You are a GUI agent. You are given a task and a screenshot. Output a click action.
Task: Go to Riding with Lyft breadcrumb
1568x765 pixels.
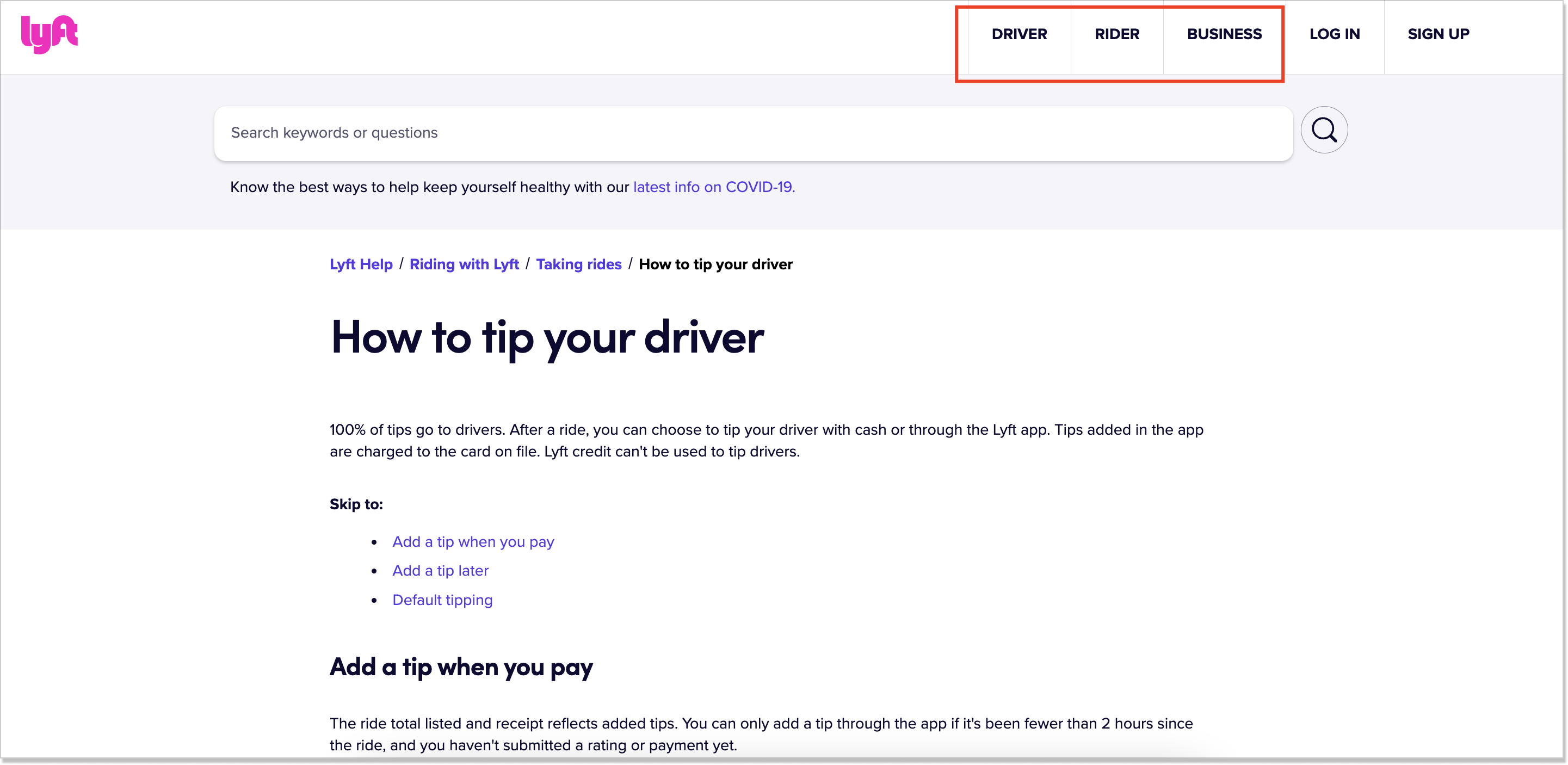464,265
